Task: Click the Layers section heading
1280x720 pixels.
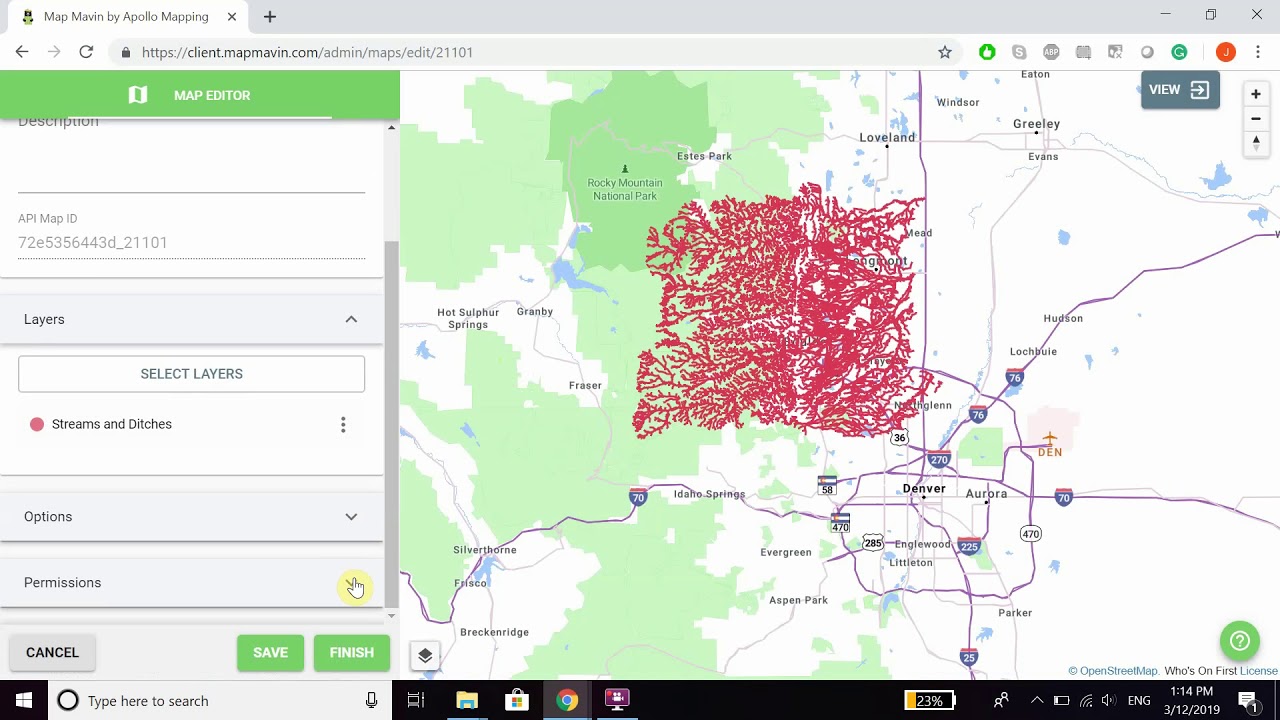Action: pos(44,319)
